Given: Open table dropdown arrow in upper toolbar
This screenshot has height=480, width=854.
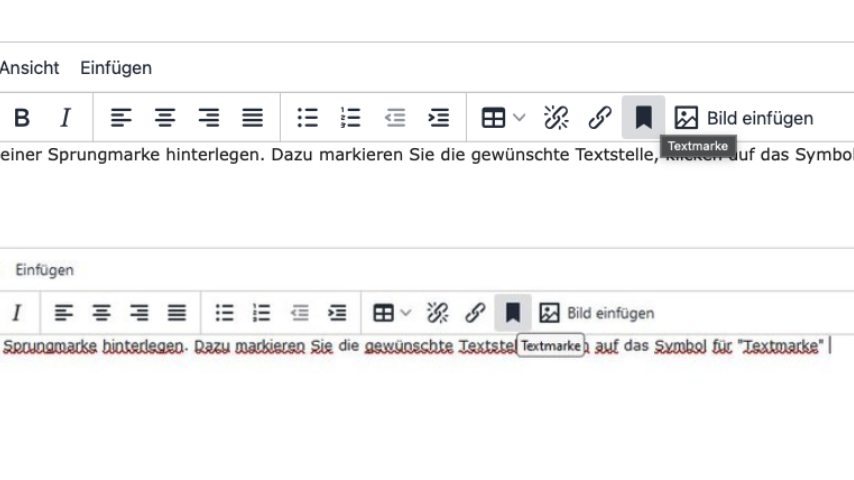Looking at the screenshot, I should [x=519, y=118].
